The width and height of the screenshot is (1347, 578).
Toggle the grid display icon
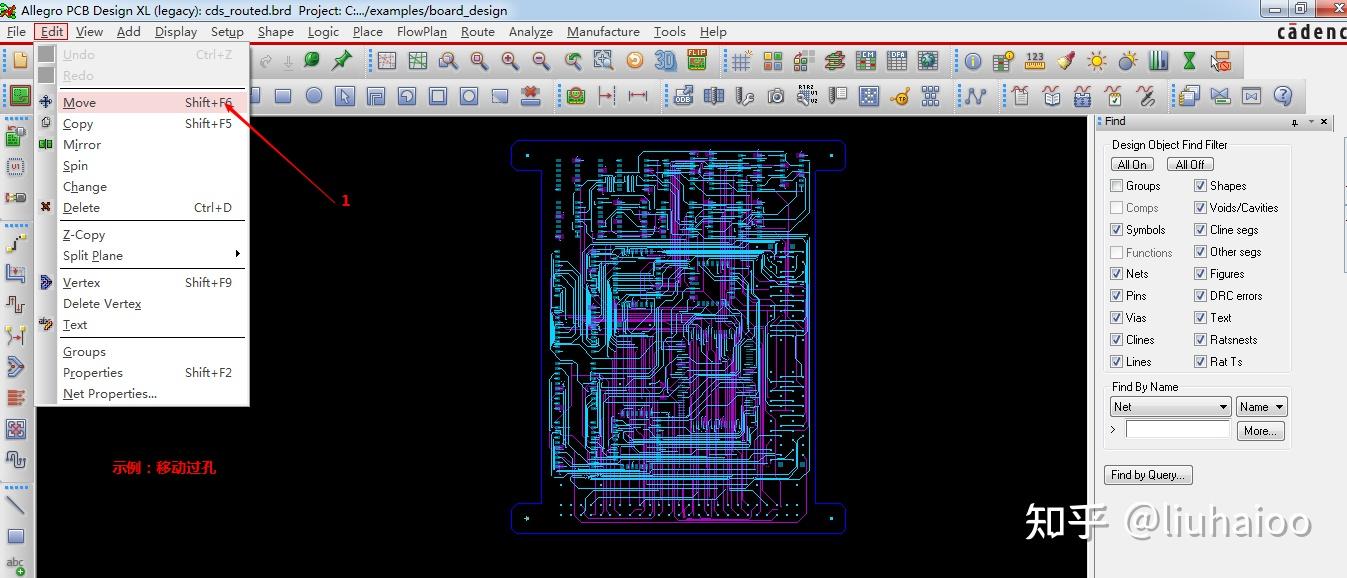pos(742,60)
